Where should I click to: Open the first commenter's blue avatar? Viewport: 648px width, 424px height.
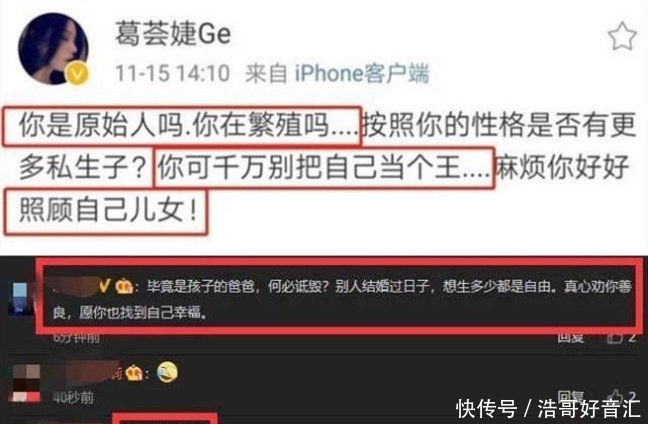(19, 298)
